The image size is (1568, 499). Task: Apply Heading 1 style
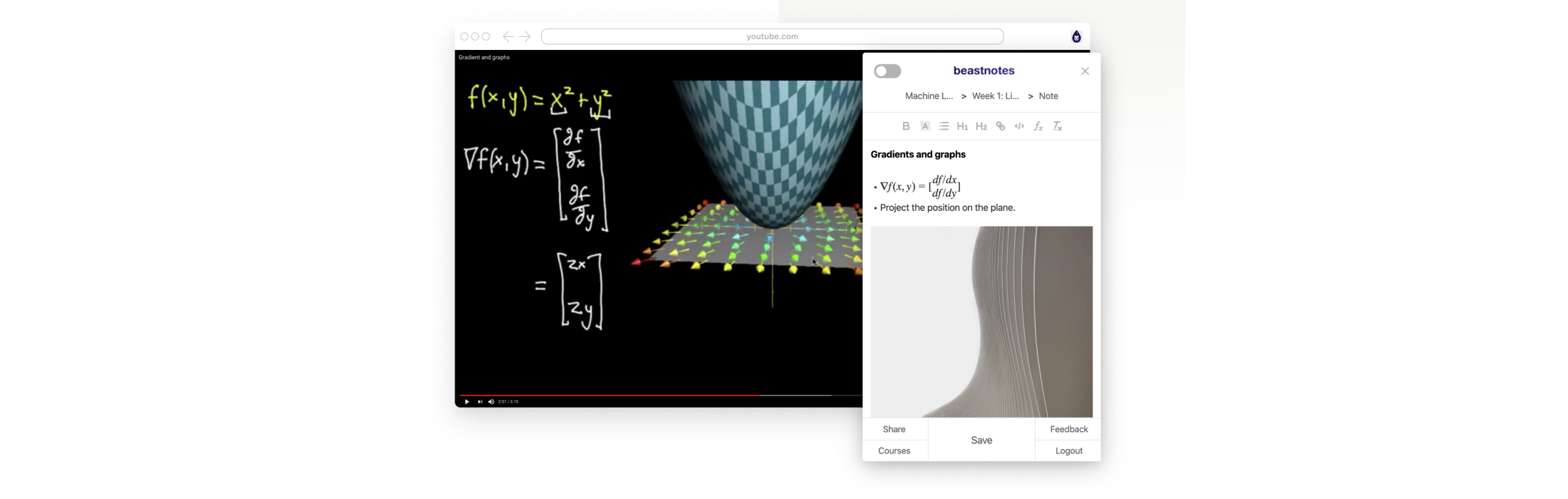(962, 126)
